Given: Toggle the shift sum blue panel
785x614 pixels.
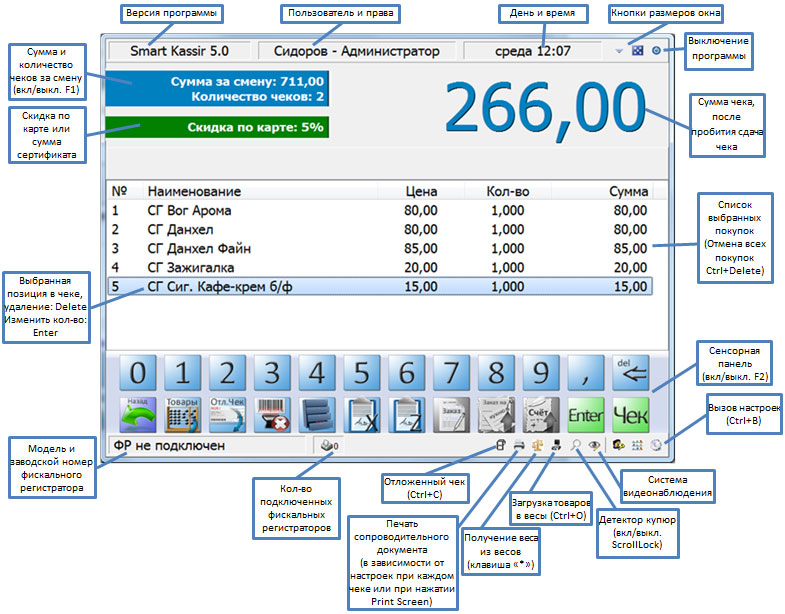Looking at the screenshot, I should click(218, 88).
